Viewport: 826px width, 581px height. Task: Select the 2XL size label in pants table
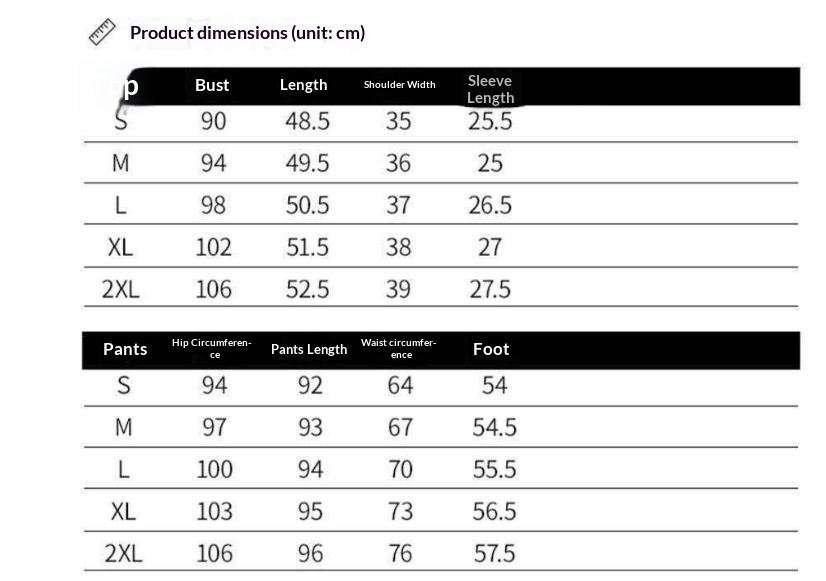coord(123,553)
